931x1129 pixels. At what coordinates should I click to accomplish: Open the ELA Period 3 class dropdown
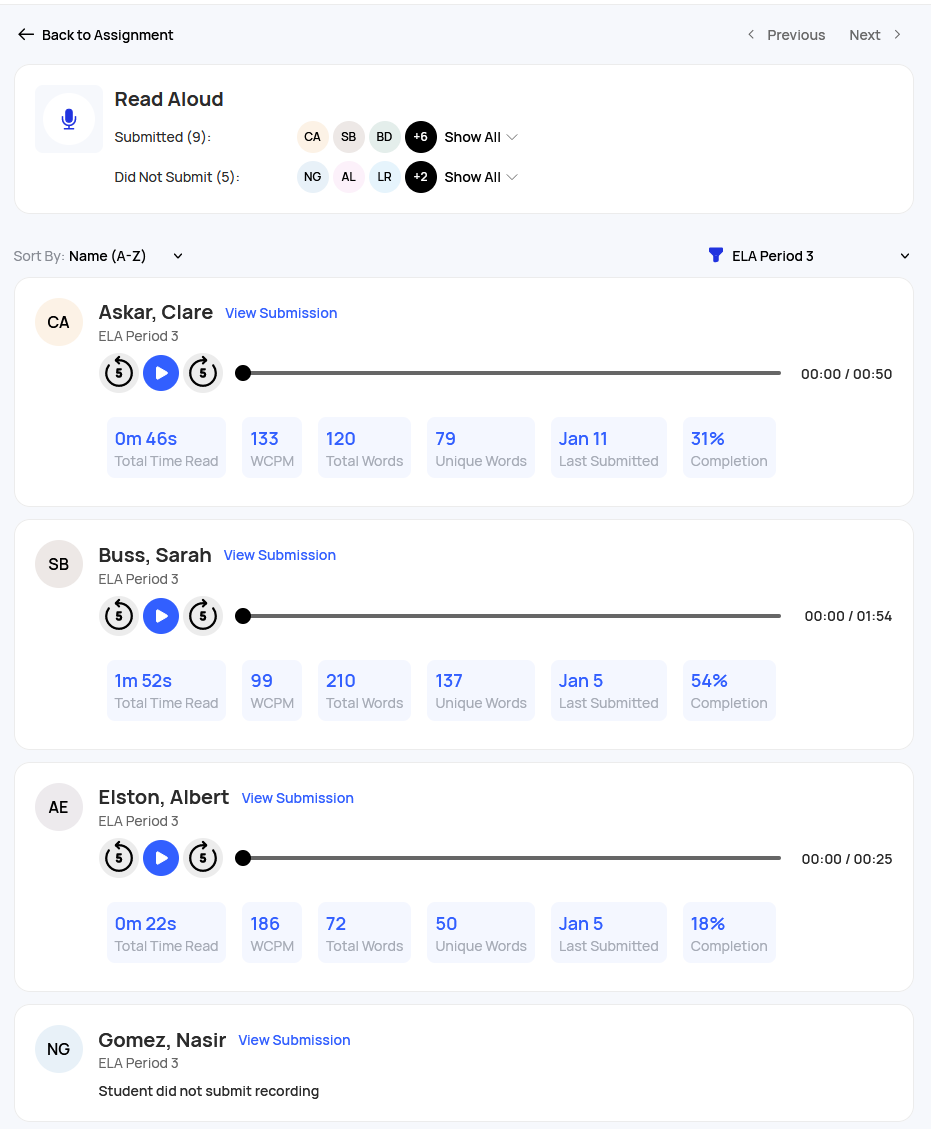(810, 256)
